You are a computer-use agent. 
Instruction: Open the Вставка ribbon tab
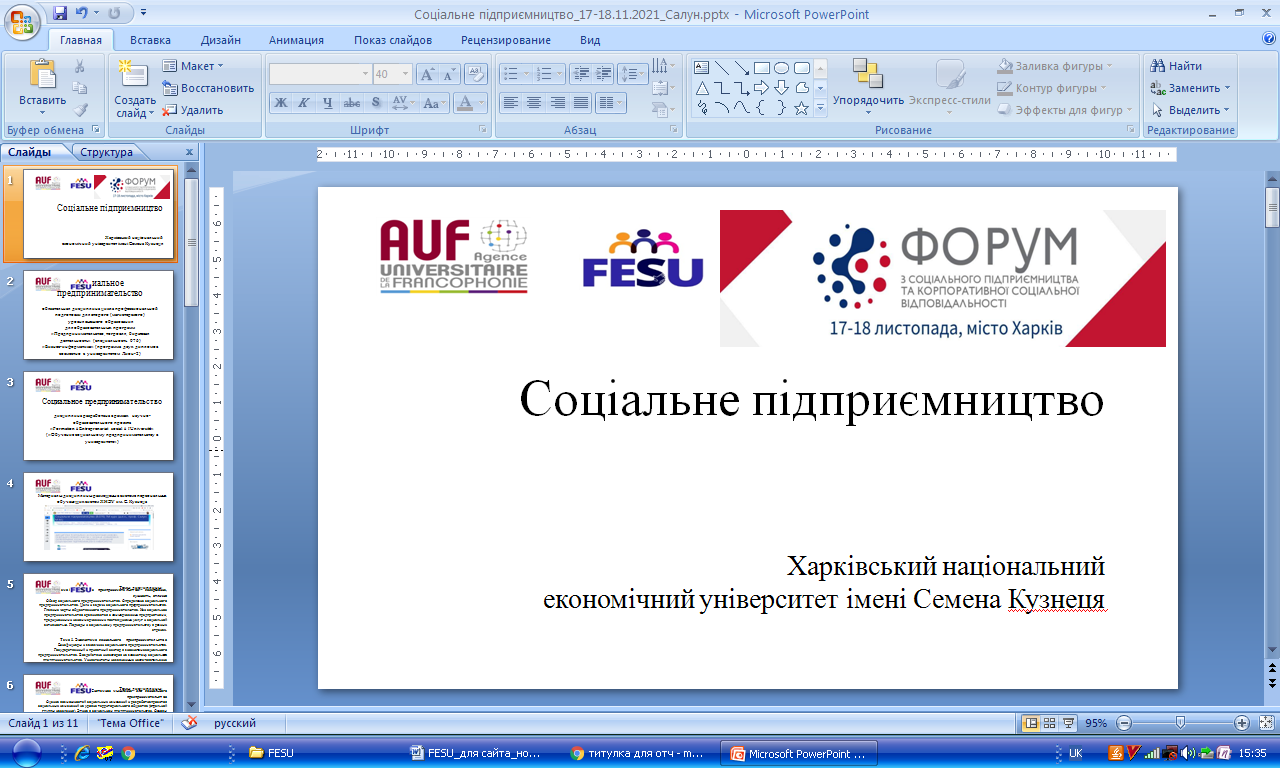pos(150,40)
